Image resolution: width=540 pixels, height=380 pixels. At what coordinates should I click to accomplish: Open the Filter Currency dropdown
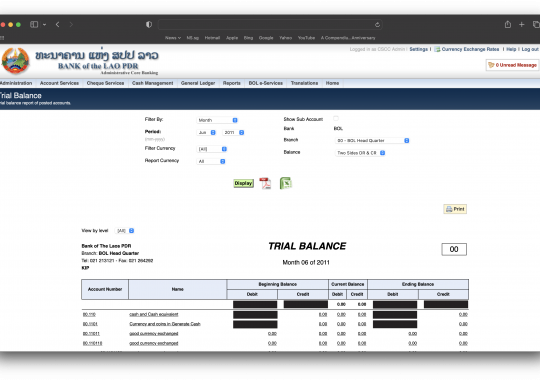(x=212, y=149)
